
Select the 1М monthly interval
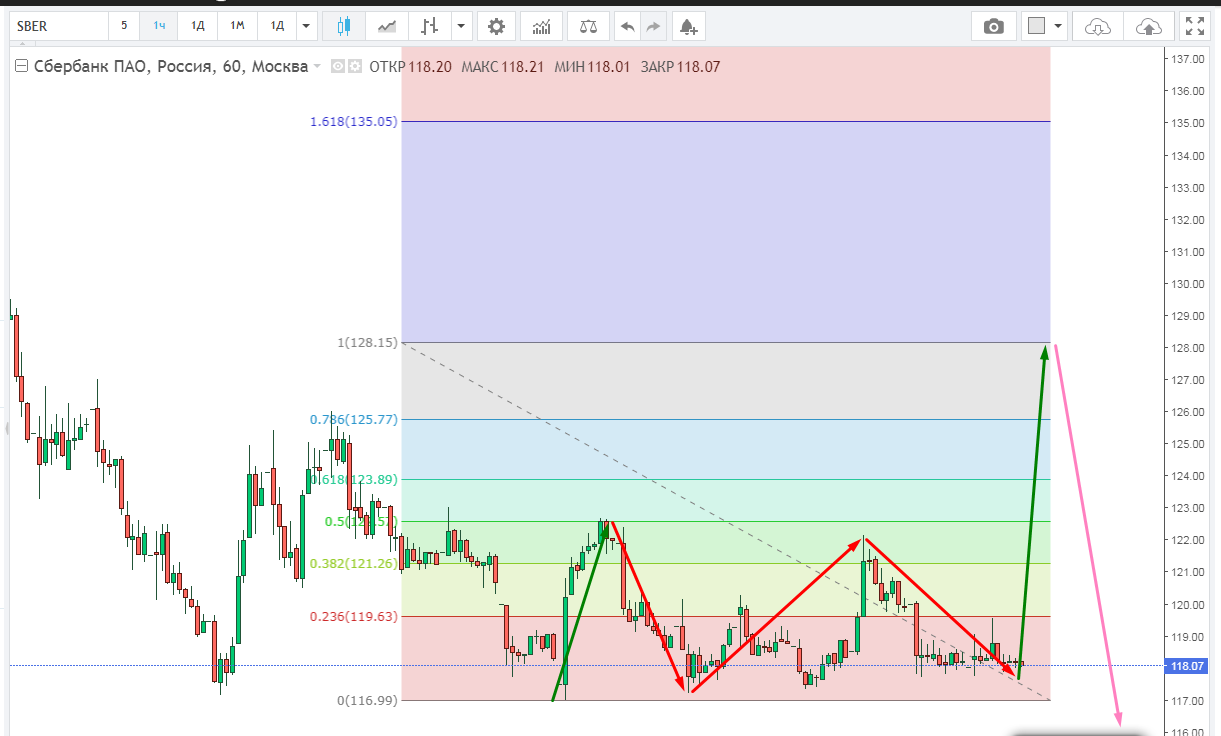click(237, 26)
